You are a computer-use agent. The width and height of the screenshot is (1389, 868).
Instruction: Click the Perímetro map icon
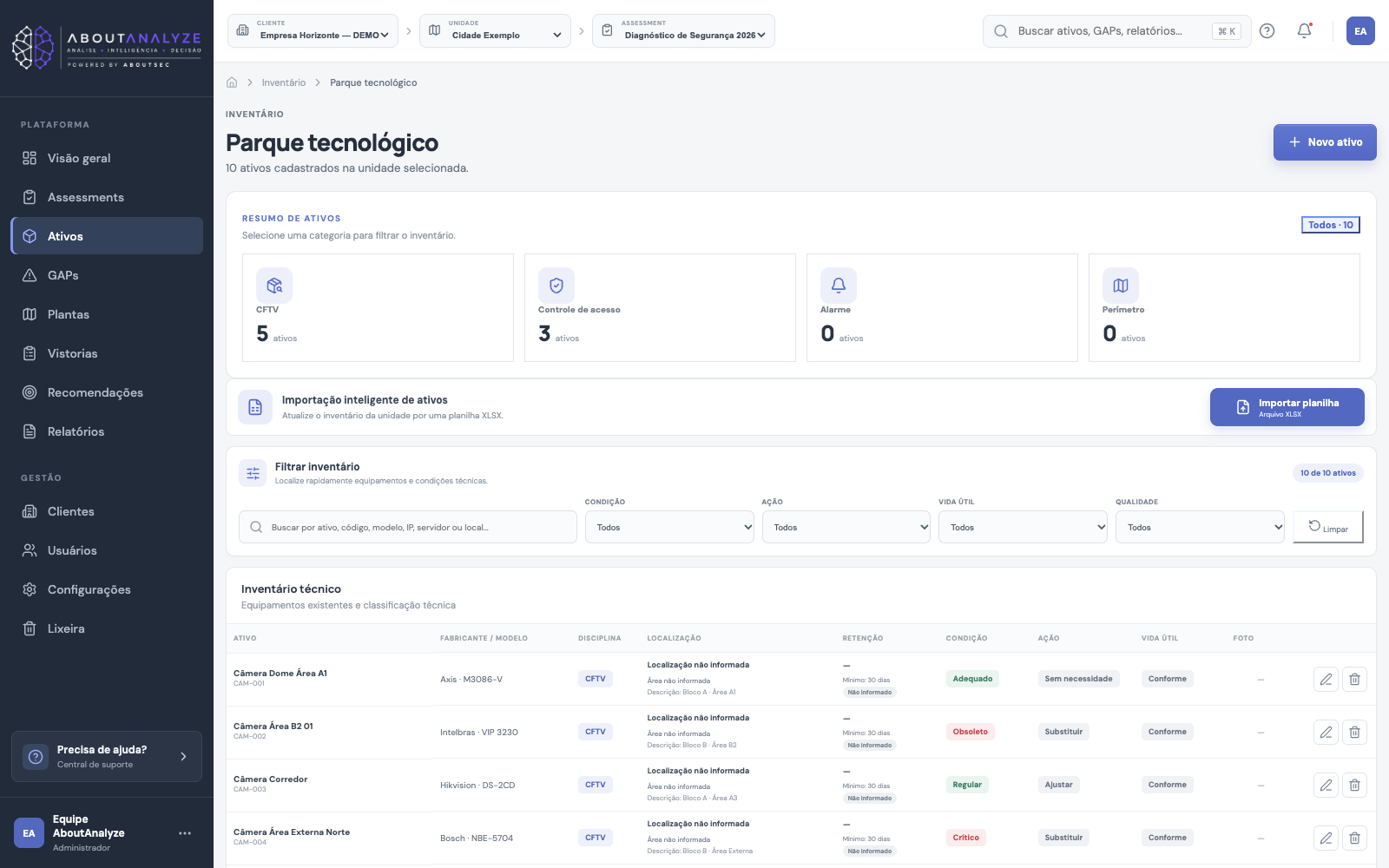(x=1121, y=286)
